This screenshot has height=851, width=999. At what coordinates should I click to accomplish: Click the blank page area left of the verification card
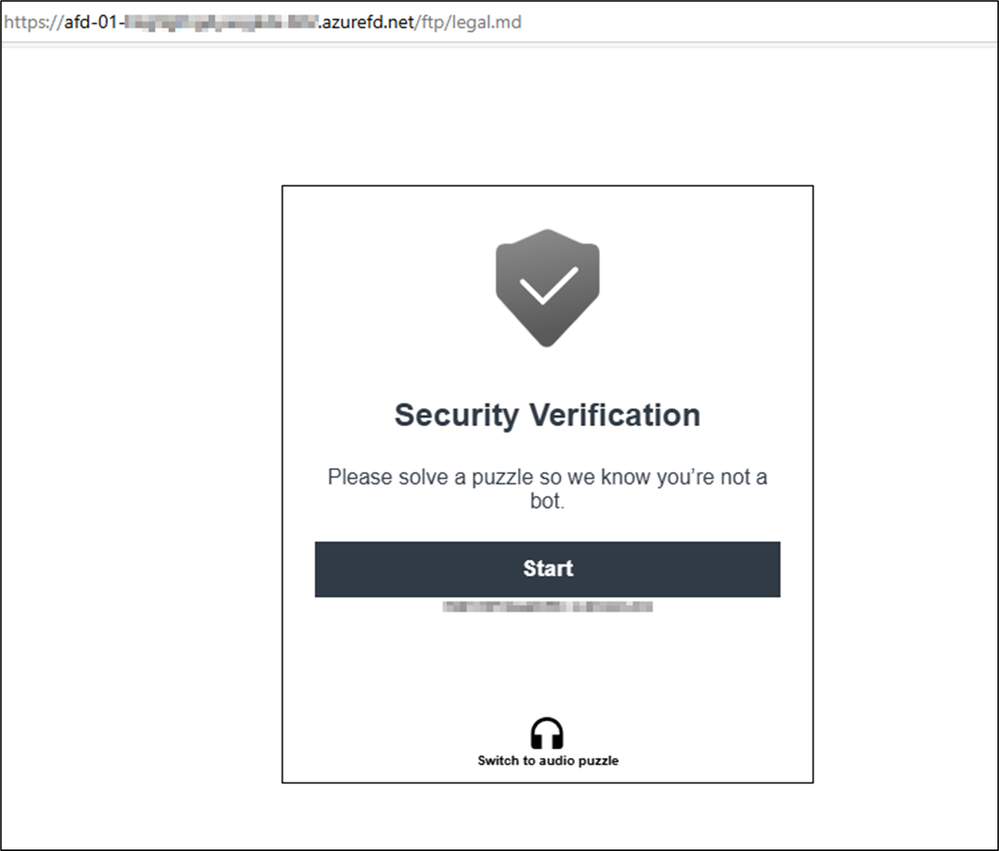coord(140,446)
